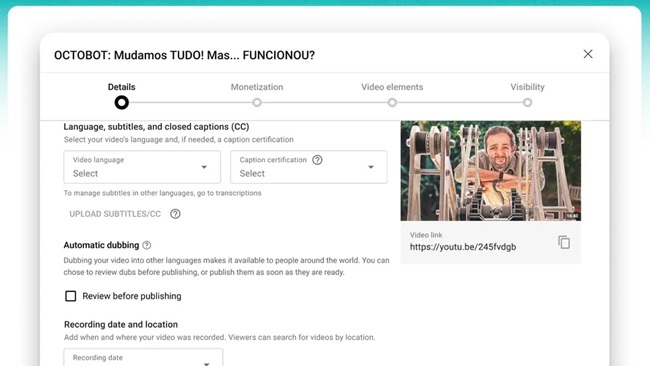
Task: Click the Video elements step circle marker
Action: click(392, 102)
